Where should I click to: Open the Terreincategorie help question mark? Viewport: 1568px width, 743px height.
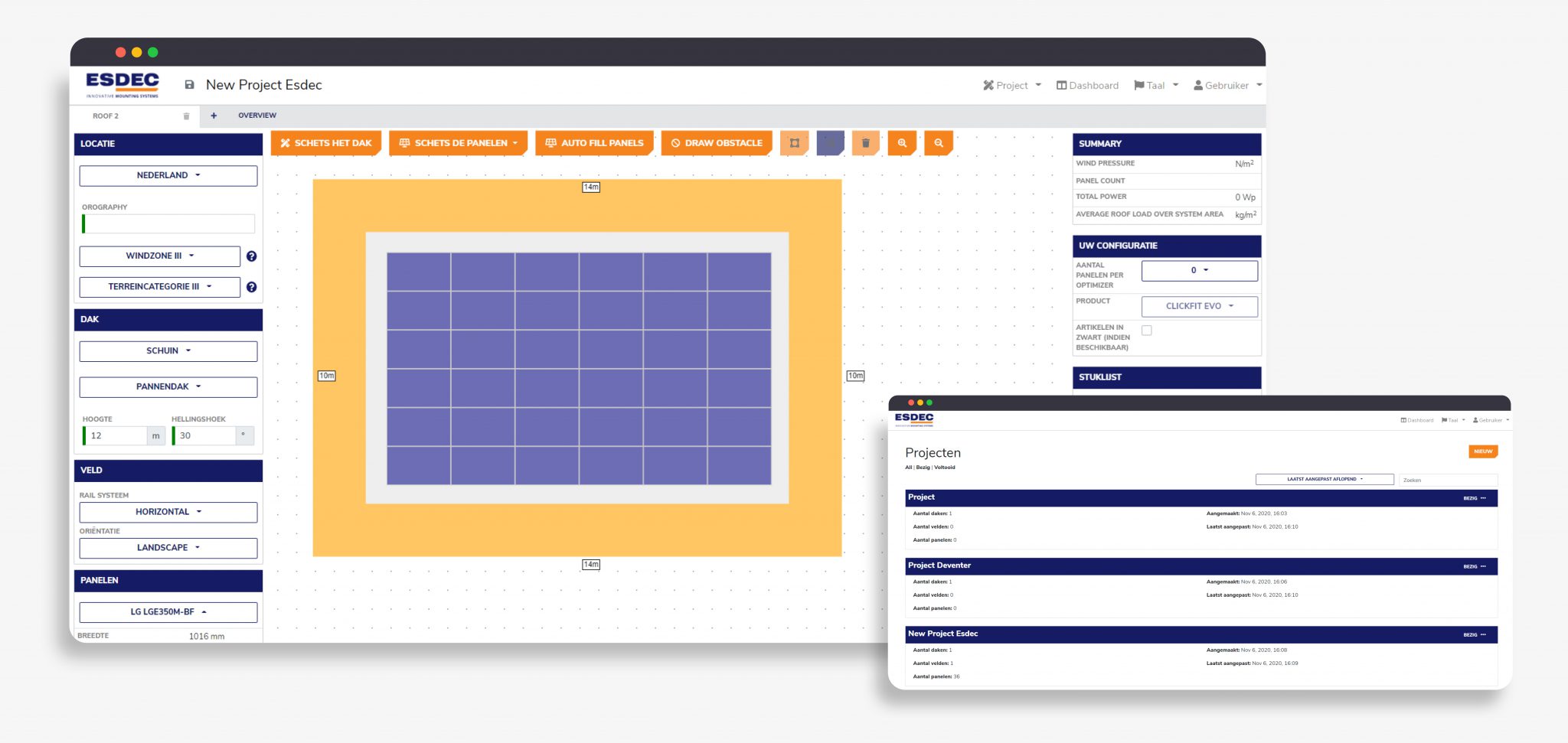(x=251, y=287)
